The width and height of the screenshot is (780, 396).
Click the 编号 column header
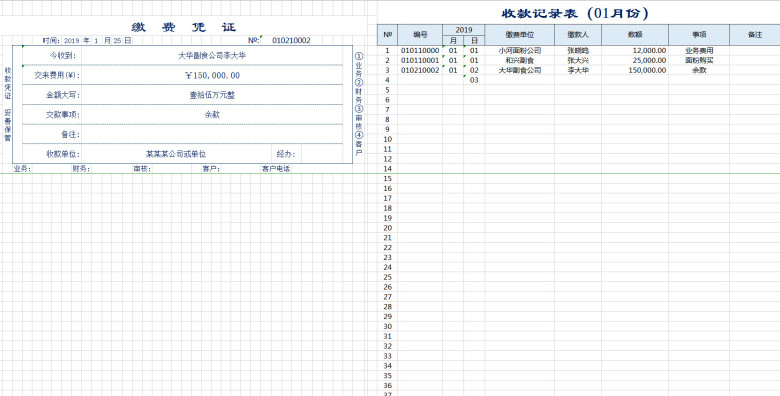[x=420, y=35]
